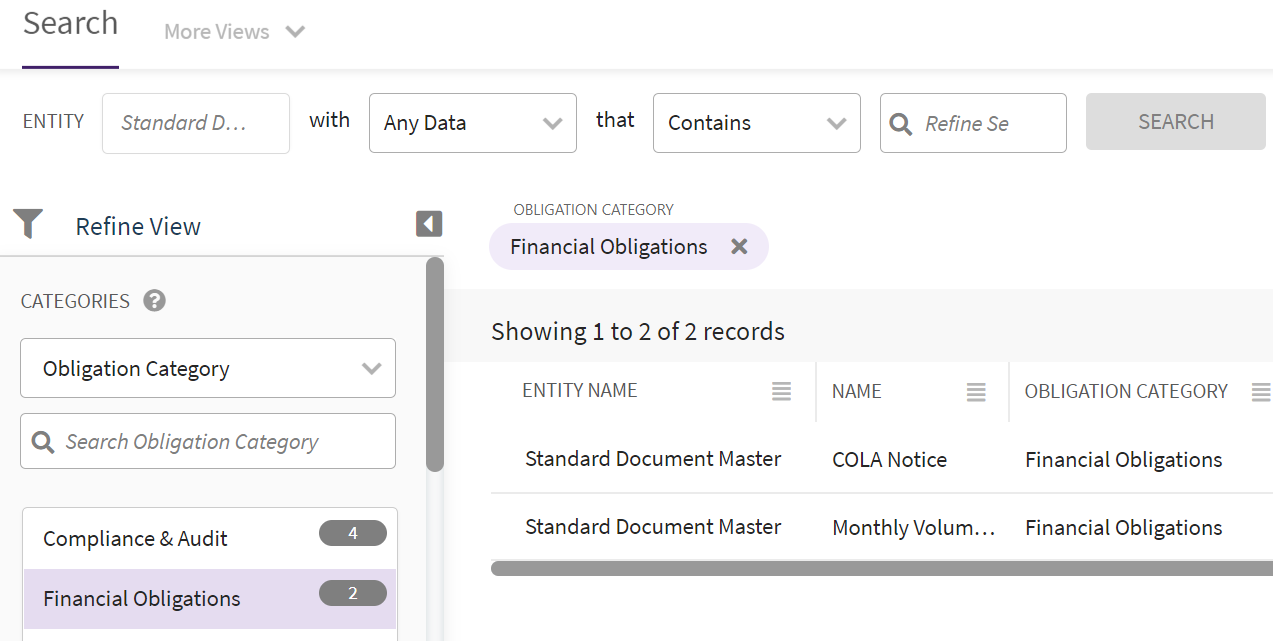Viewport: 1273px width, 641px height.
Task: Click the horizontal scrollbar under the results table
Action: coord(880,568)
